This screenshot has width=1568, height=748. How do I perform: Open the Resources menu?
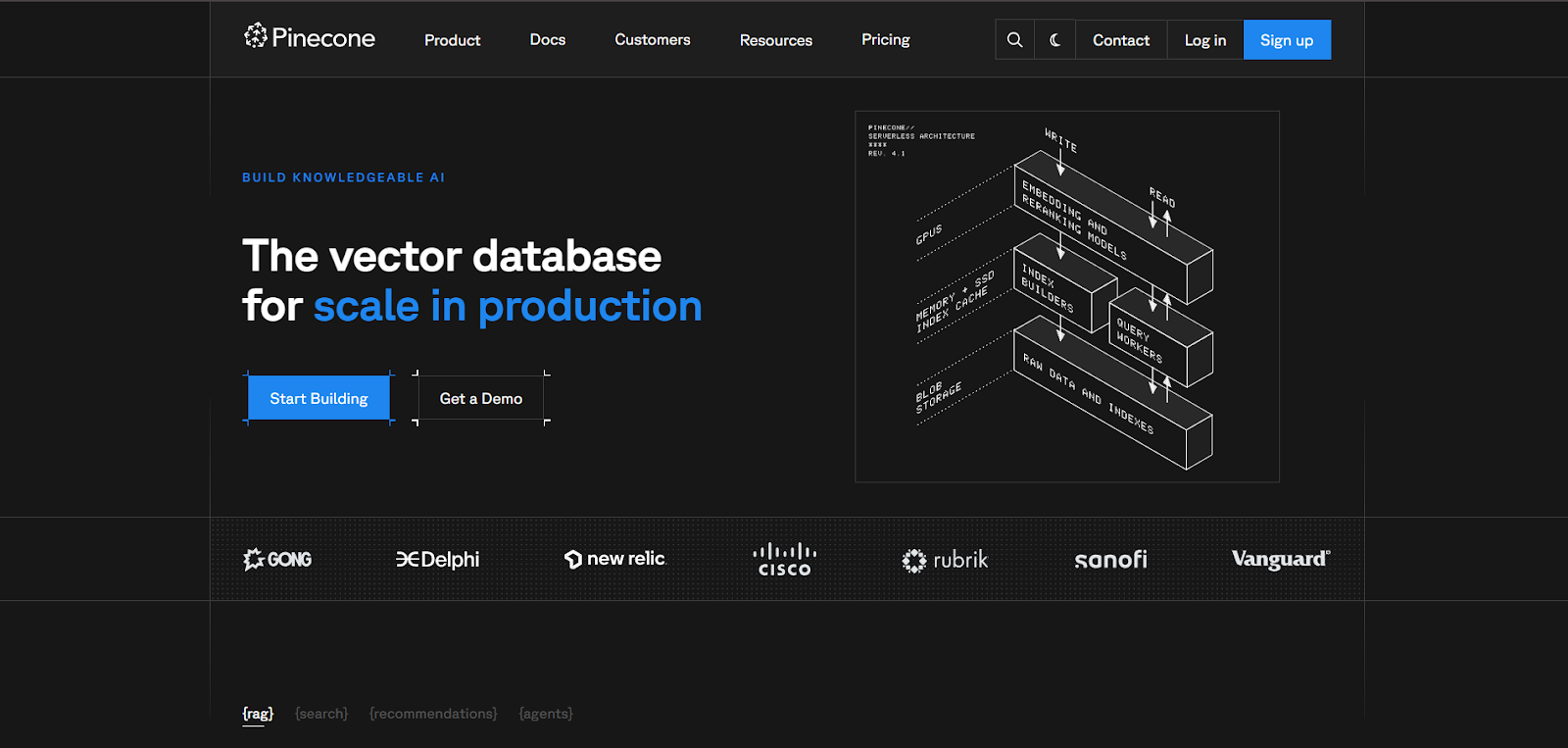point(776,40)
